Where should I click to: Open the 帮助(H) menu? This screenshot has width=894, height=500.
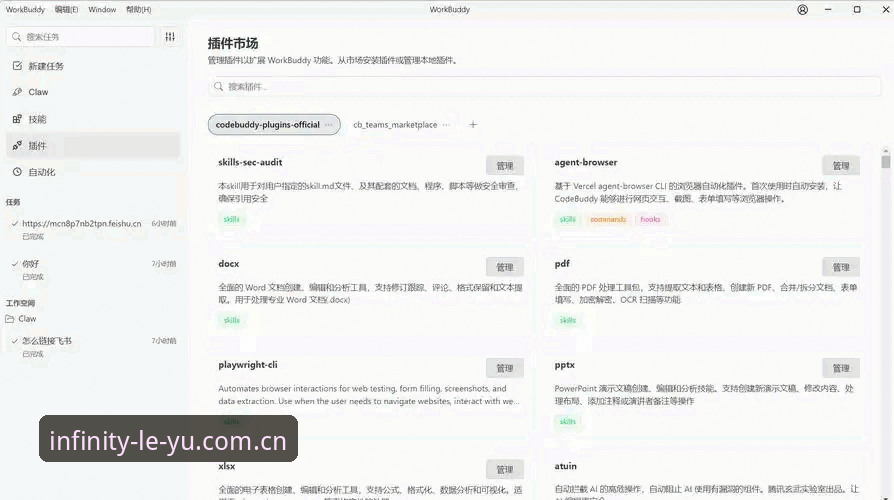(x=139, y=10)
